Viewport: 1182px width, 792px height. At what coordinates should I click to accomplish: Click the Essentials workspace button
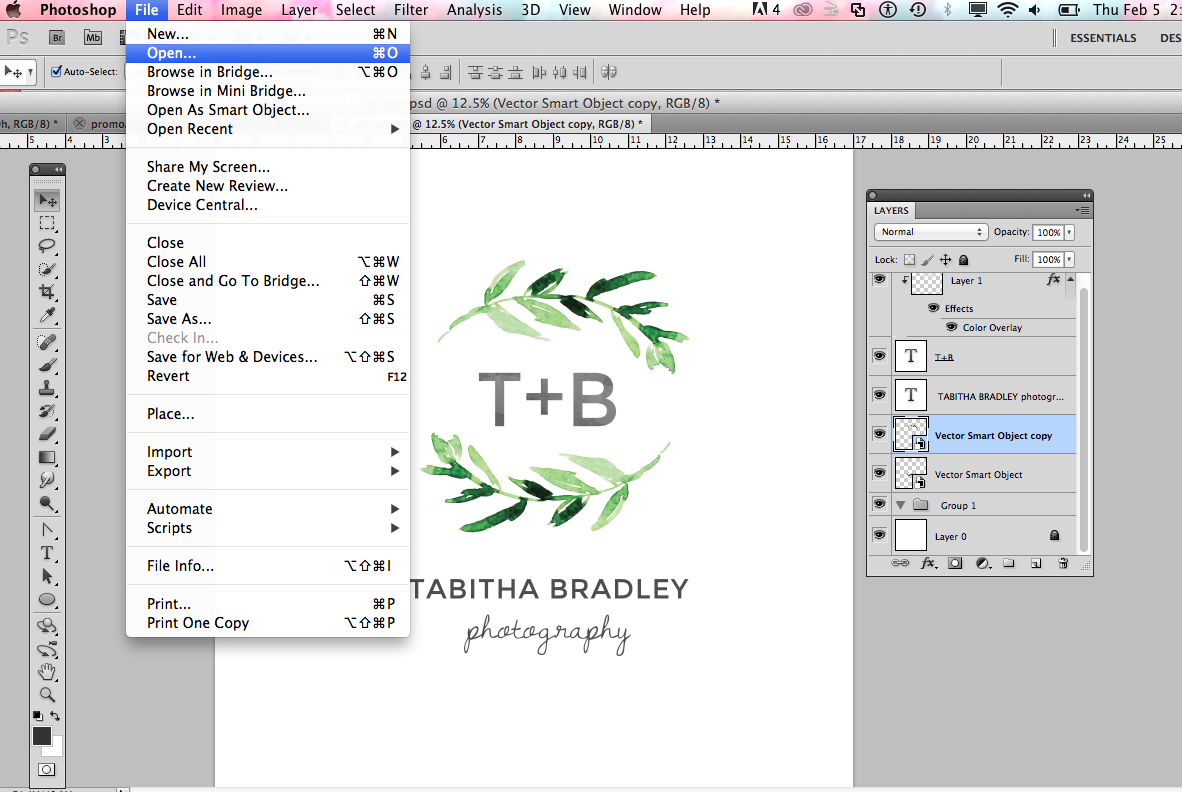click(1103, 38)
